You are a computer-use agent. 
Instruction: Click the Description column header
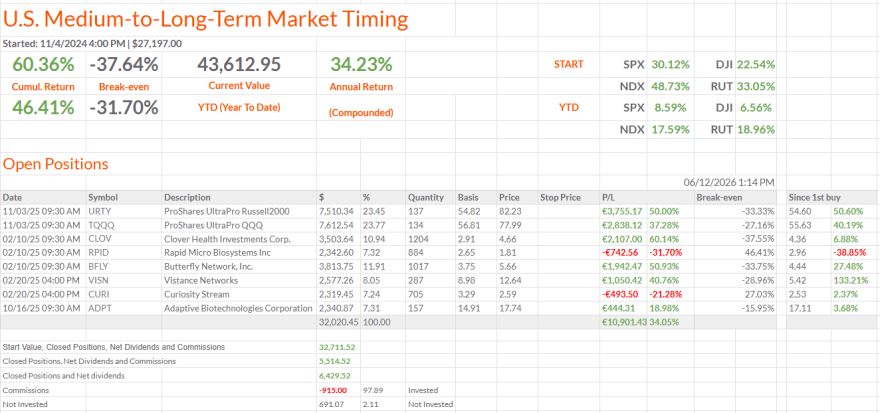click(x=187, y=198)
